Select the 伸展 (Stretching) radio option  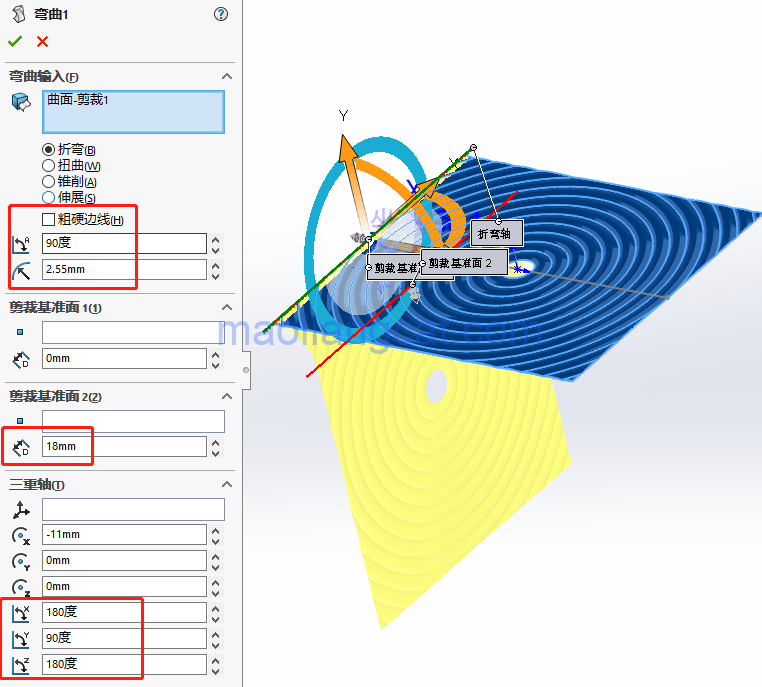pyautogui.click(x=48, y=197)
